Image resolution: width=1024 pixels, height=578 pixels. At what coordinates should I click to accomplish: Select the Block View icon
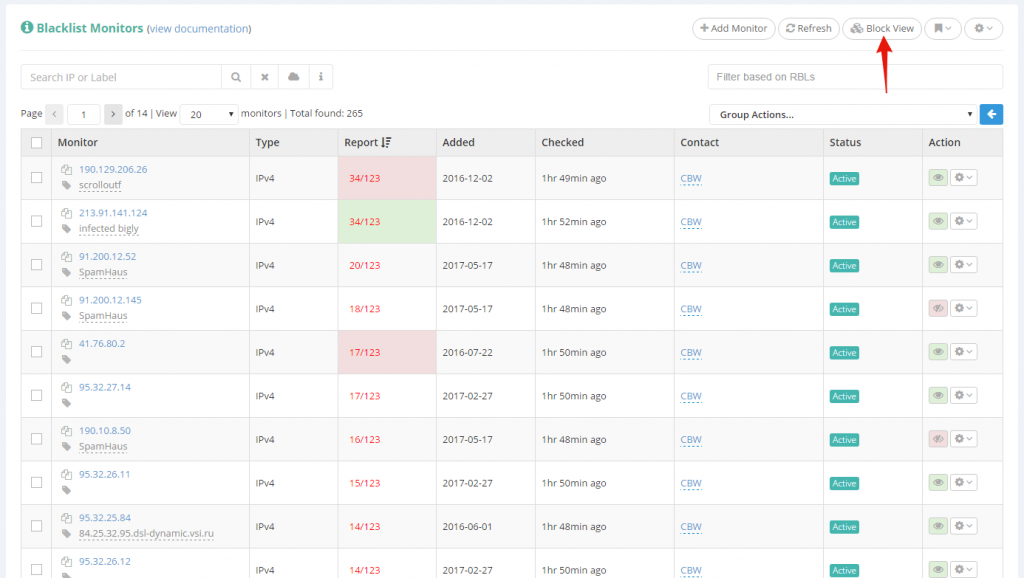pyautogui.click(x=881, y=28)
